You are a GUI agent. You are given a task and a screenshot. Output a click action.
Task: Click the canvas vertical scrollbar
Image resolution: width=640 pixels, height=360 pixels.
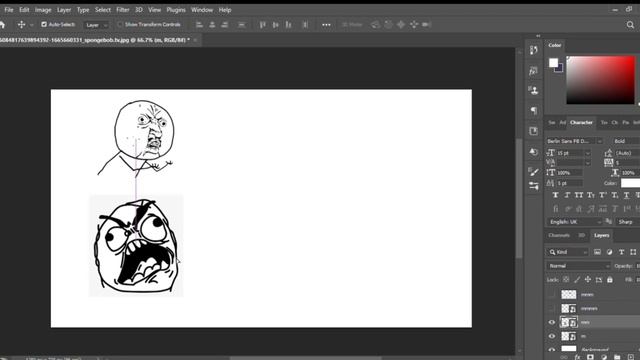(519, 198)
